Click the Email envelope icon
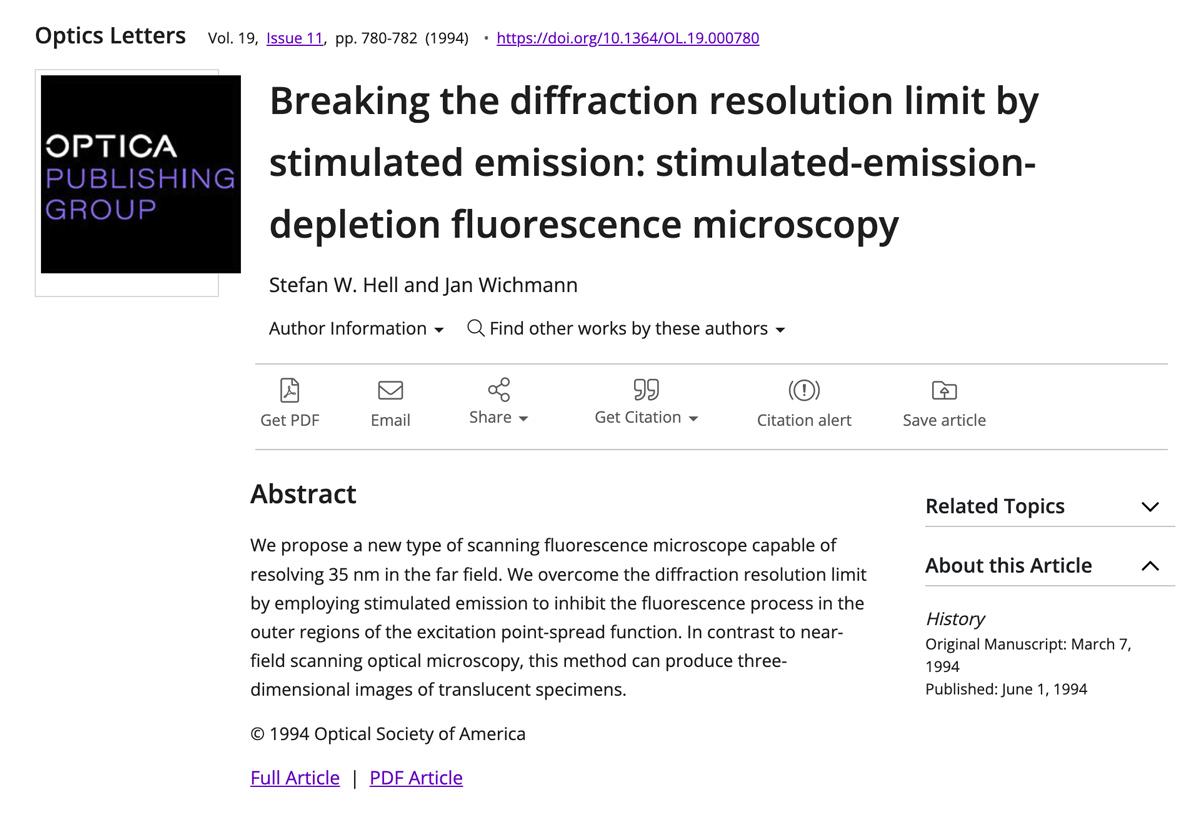This screenshot has width=1200, height=826. coord(390,390)
